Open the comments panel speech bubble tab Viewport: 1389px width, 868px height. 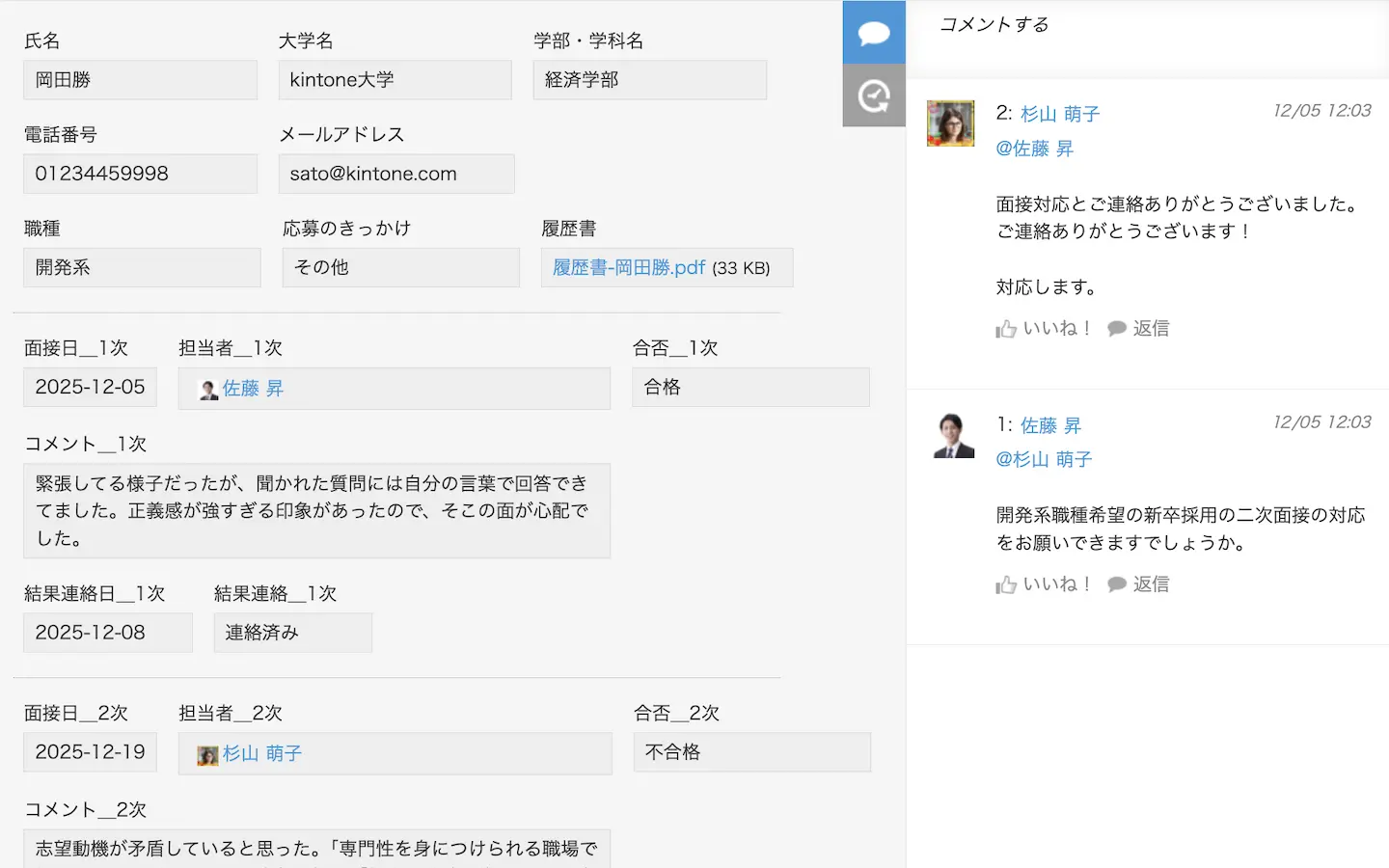pyautogui.click(x=874, y=33)
